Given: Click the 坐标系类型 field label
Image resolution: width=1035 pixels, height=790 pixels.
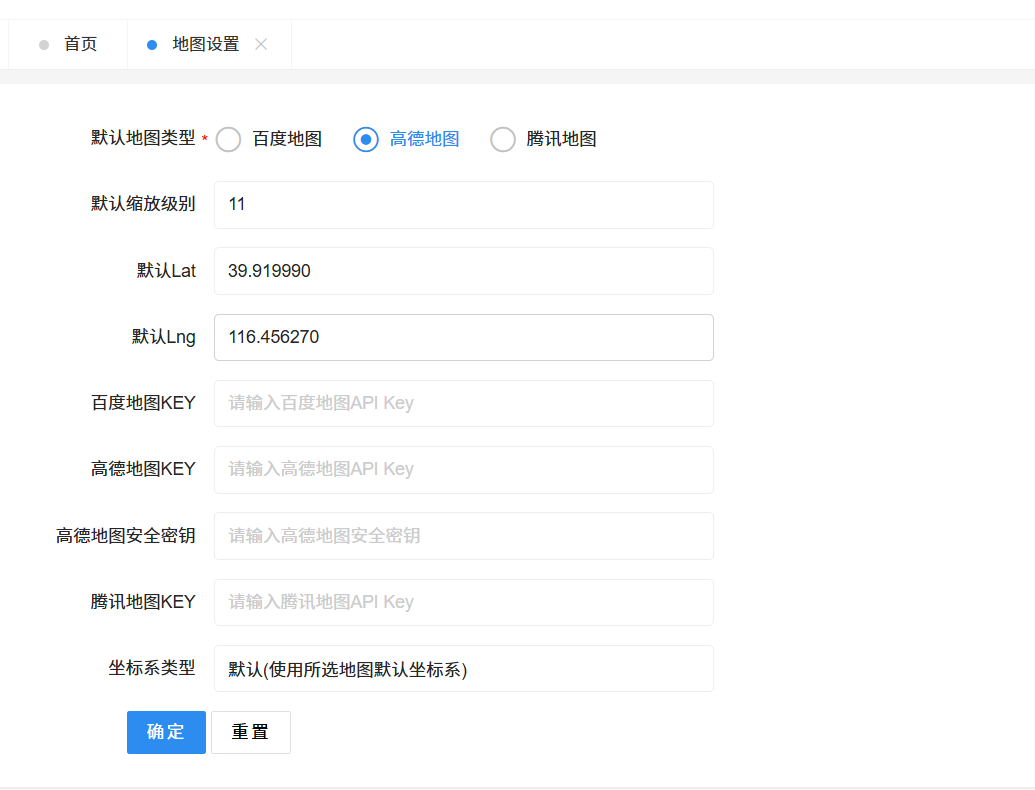Looking at the screenshot, I should point(152,668).
